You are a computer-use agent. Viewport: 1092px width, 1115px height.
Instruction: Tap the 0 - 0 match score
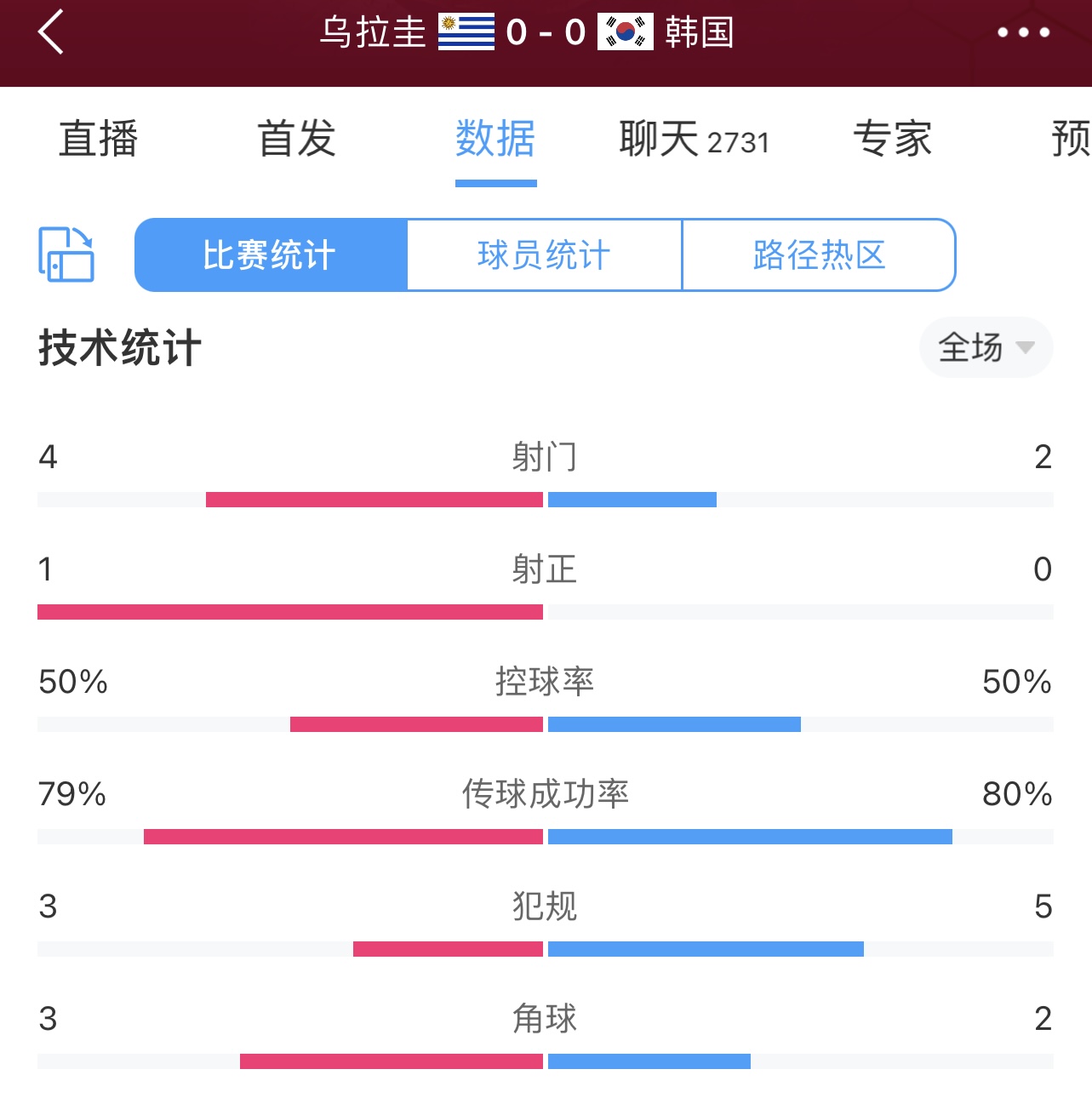(x=546, y=32)
